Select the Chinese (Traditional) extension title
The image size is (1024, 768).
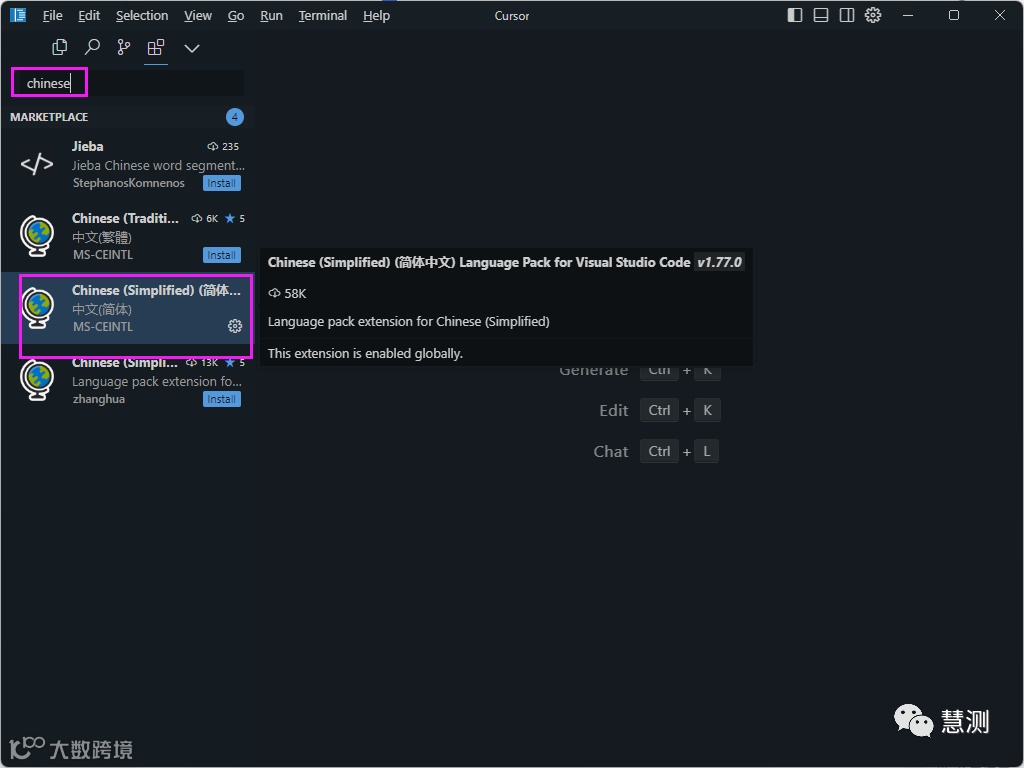coord(125,218)
